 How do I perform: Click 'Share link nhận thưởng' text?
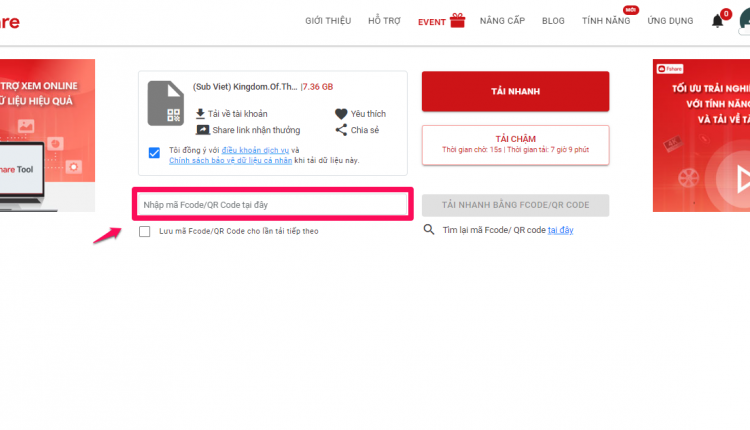click(256, 130)
